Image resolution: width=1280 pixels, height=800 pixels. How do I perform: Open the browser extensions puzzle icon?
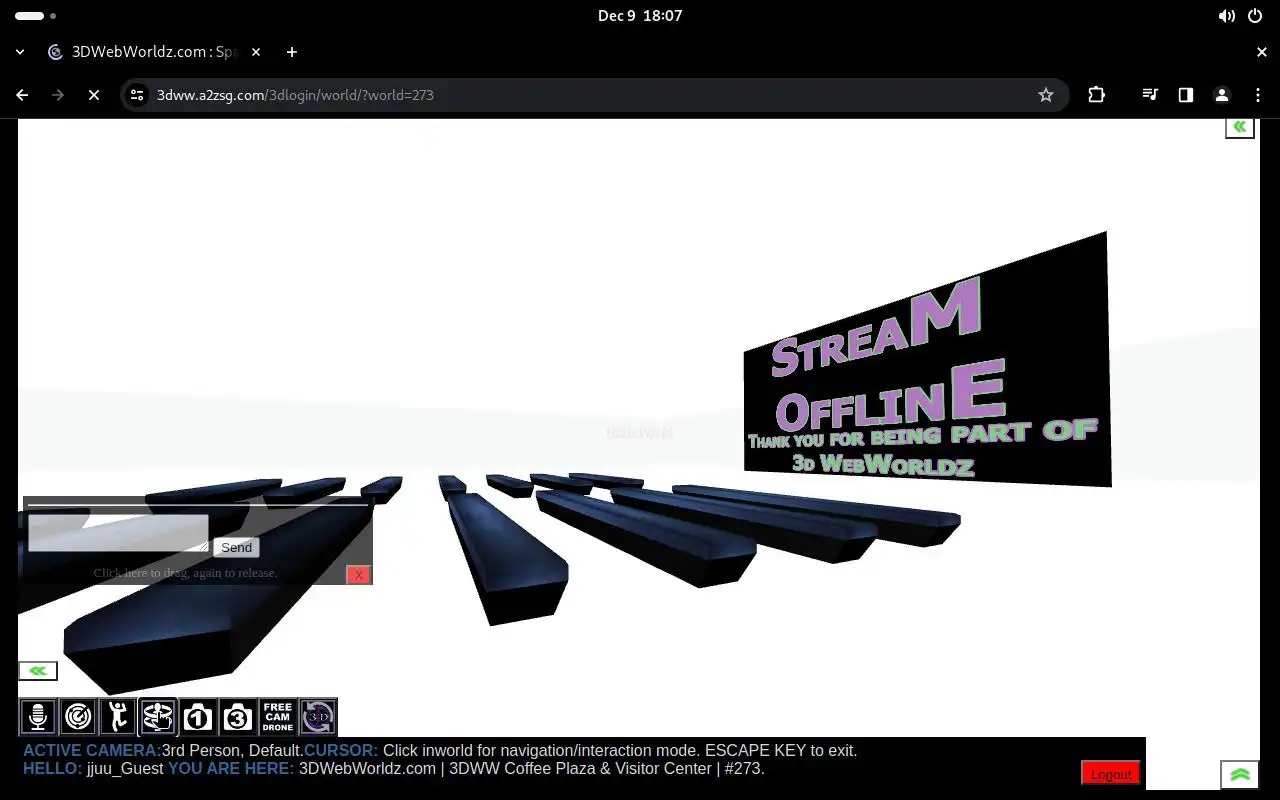(x=1097, y=95)
